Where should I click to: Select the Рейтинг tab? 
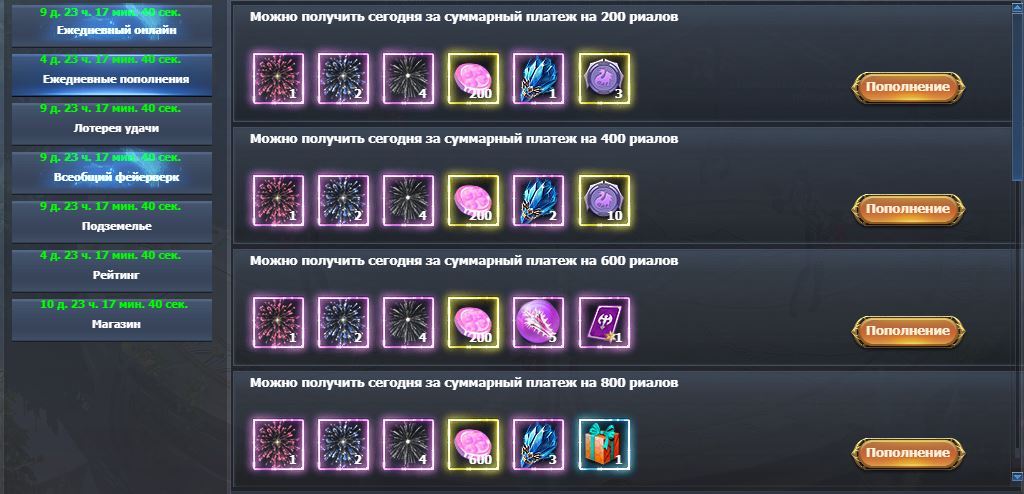pyautogui.click(x=112, y=271)
